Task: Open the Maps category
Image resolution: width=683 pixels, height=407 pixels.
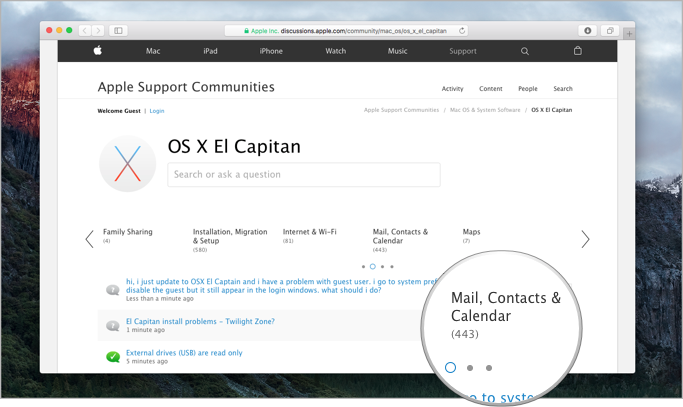Action: pyautogui.click(x=471, y=232)
